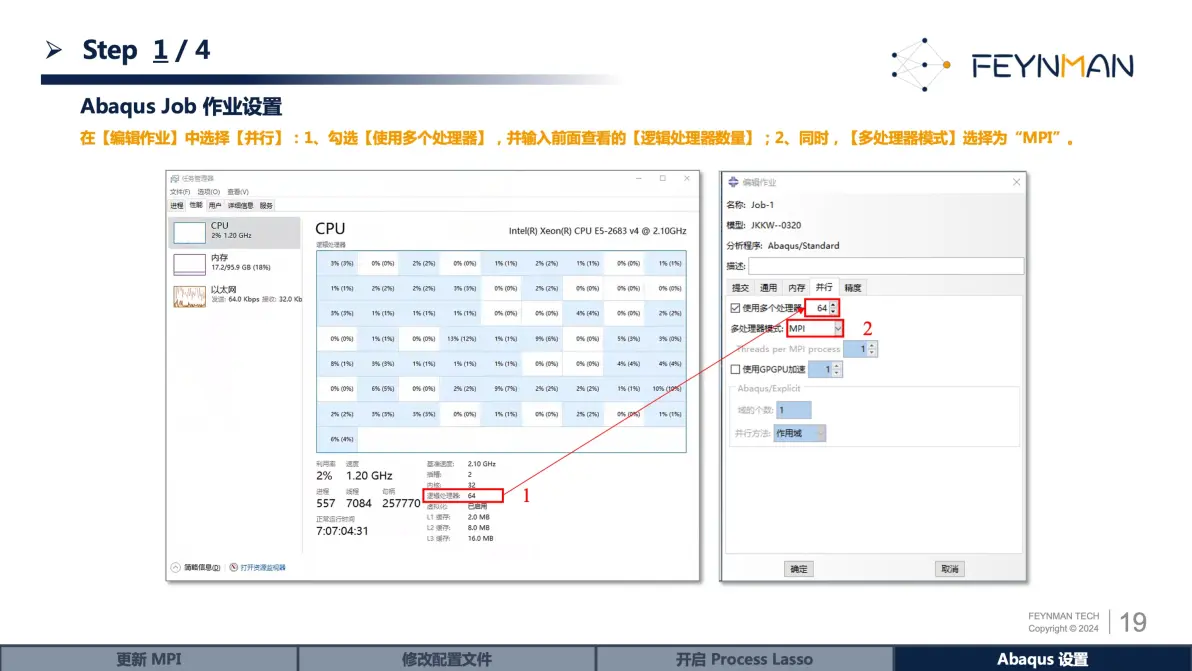Increase Threads per MPI process spinner
The height and width of the screenshot is (671, 1192).
pyautogui.click(x=872, y=345)
